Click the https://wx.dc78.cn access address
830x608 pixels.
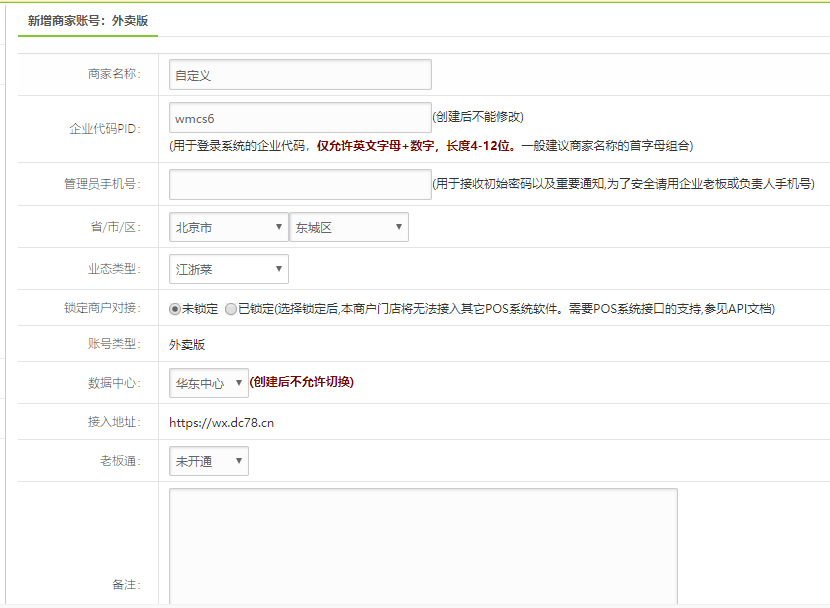(x=221, y=423)
